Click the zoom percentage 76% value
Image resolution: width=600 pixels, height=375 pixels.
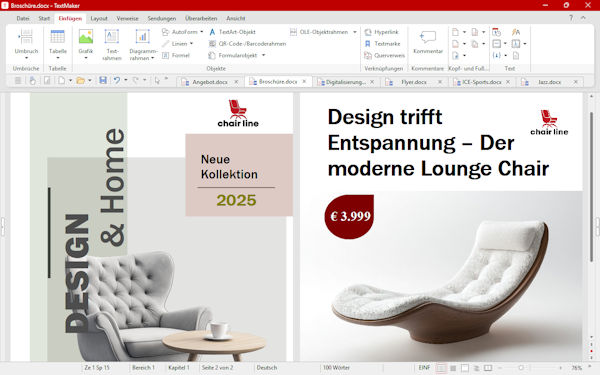tap(577, 368)
